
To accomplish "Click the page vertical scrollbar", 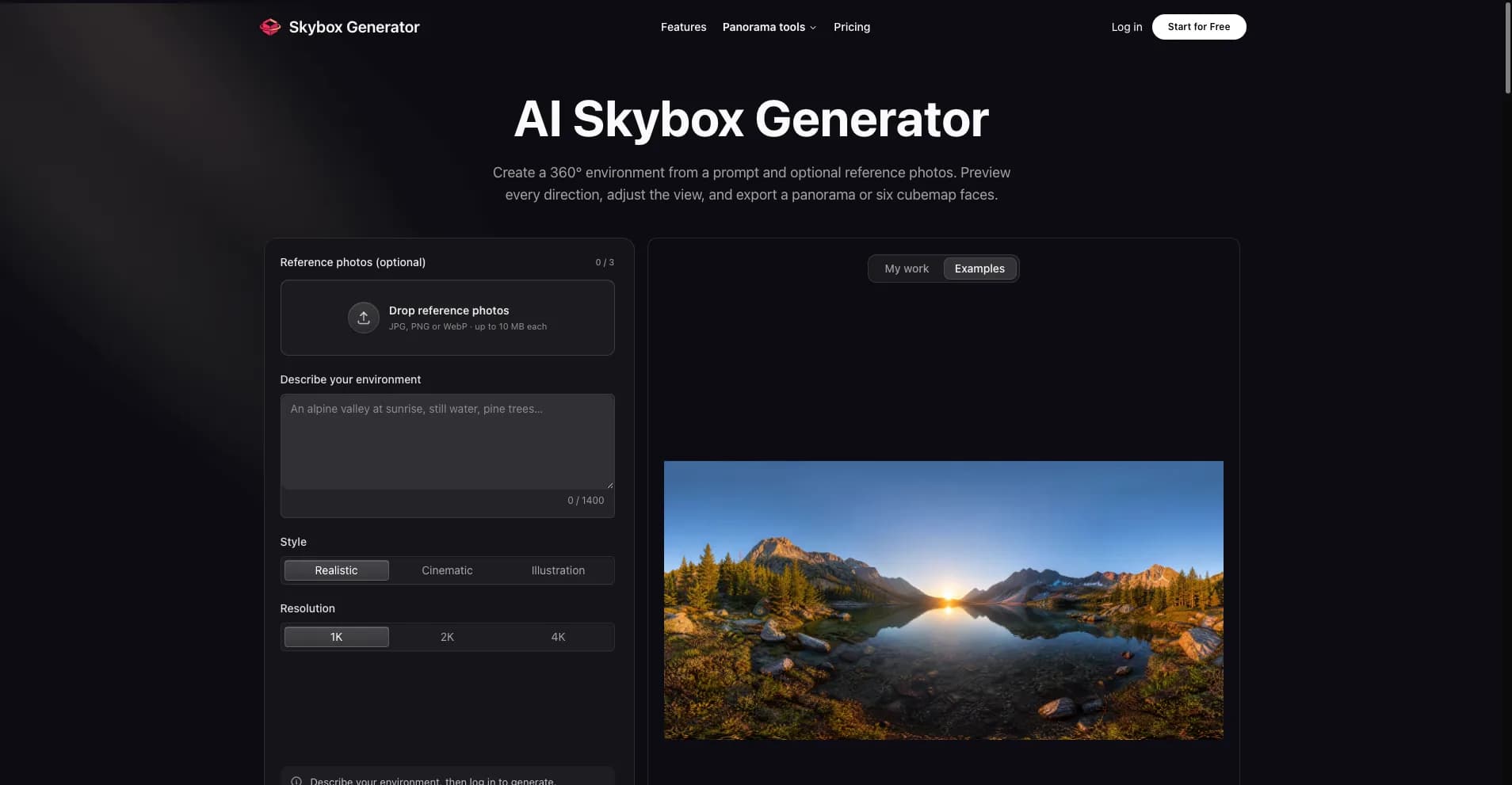I will click(x=1507, y=48).
